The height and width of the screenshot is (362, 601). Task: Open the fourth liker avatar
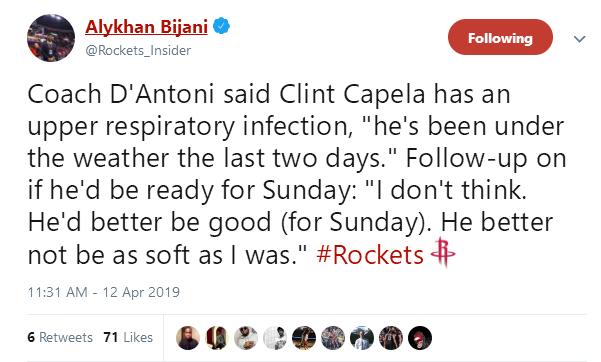(x=275, y=338)
